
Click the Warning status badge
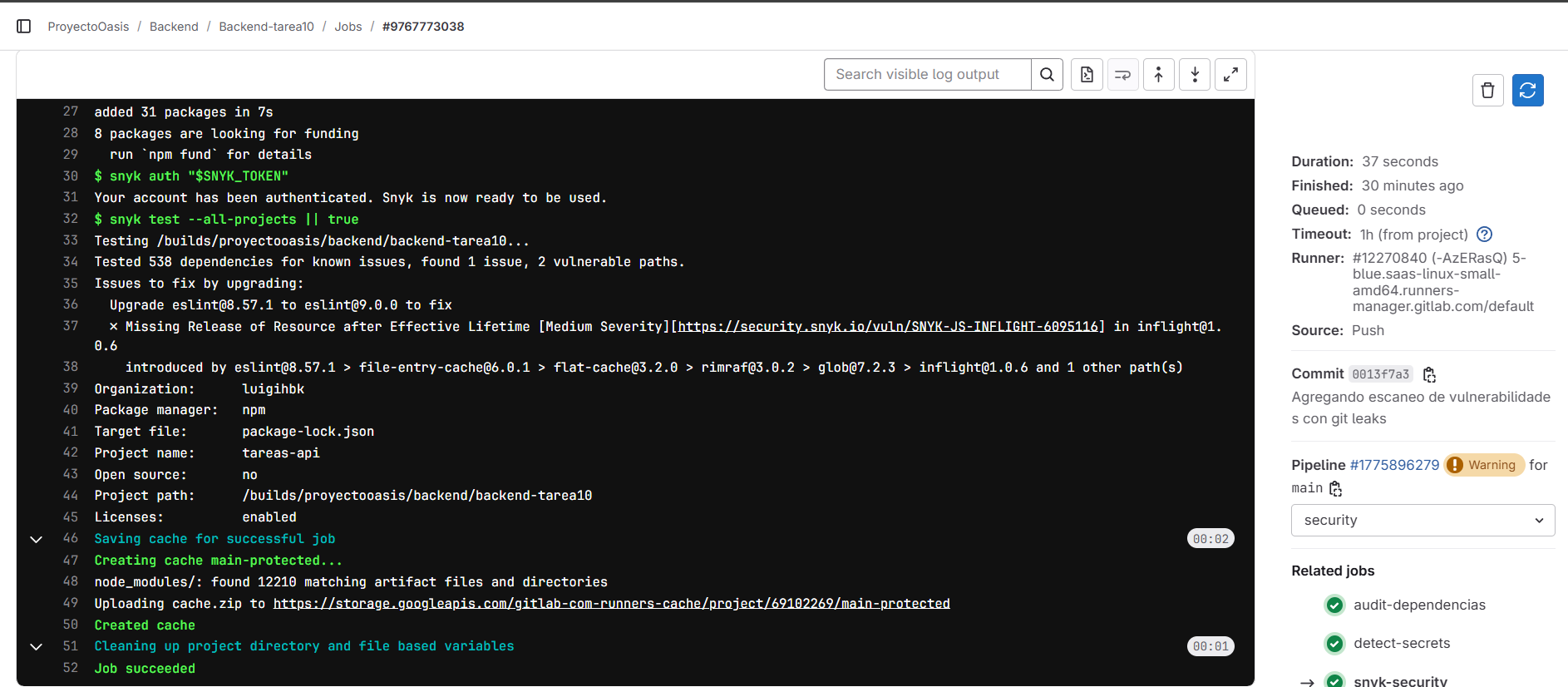(1484, 465)
